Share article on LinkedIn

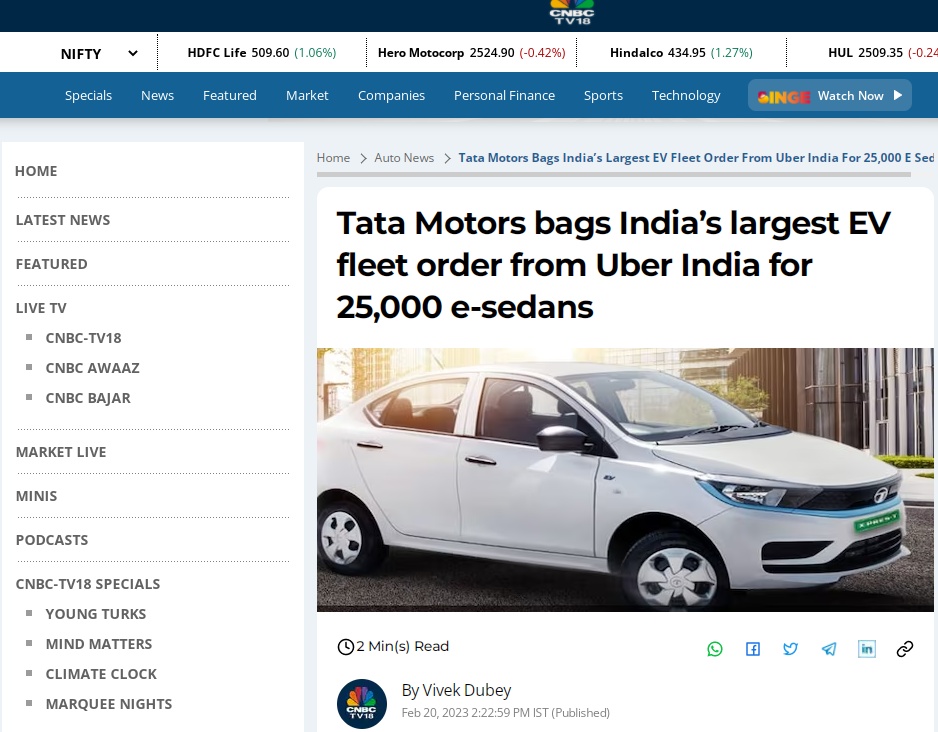coord(867,649)
